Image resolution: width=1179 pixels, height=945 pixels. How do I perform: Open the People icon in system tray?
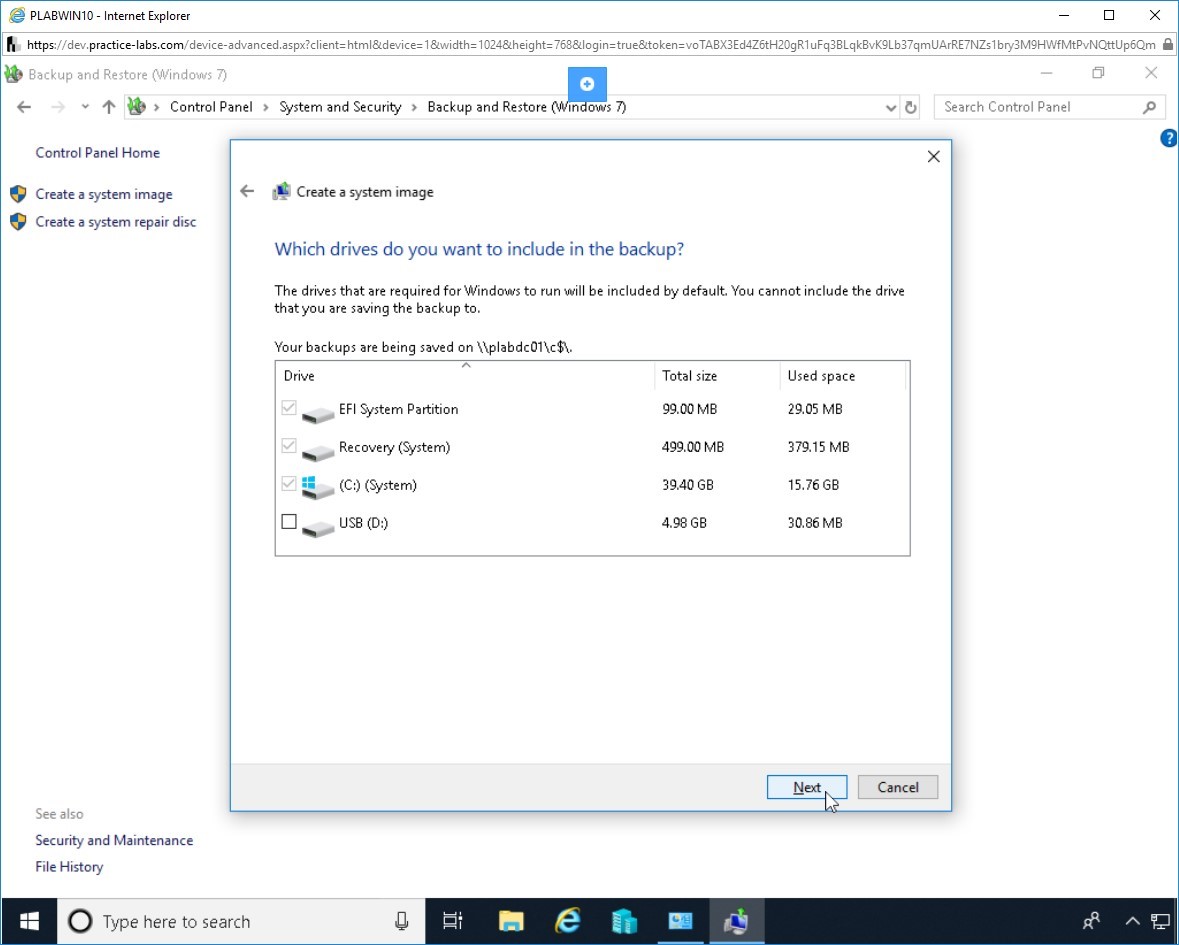1091,921
